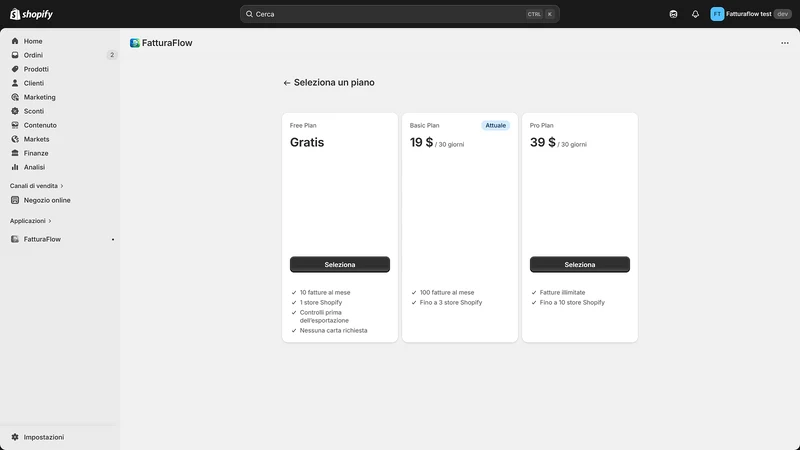This screenshot has width=800, height=450.
Task: Click 'Fatture illimitate' feature
Action: pos(562,292)
